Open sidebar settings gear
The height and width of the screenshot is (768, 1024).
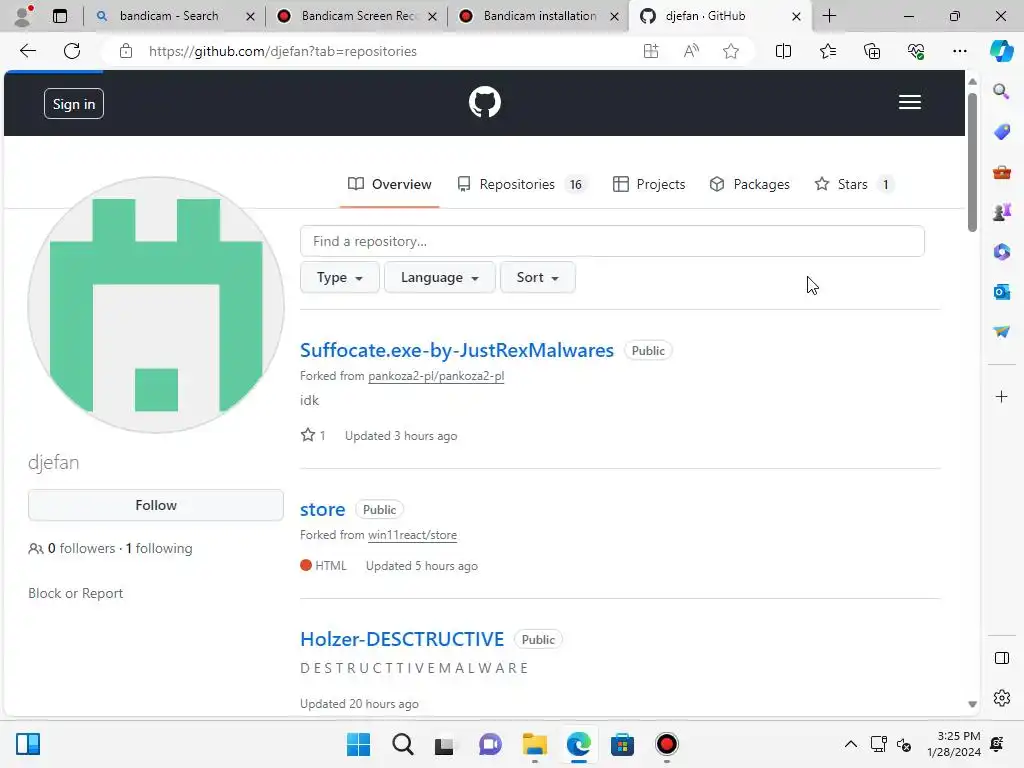coord(1001,698)
